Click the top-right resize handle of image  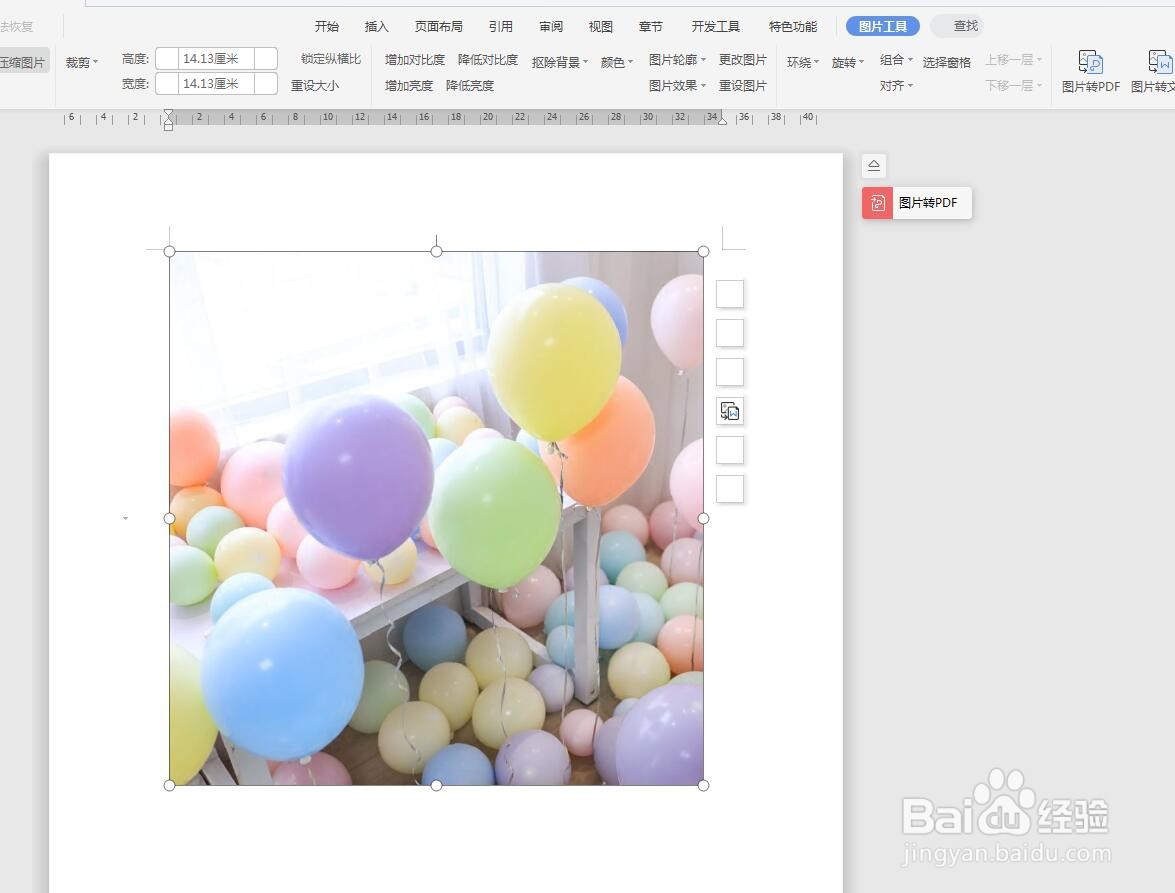(x=703, y=252)
